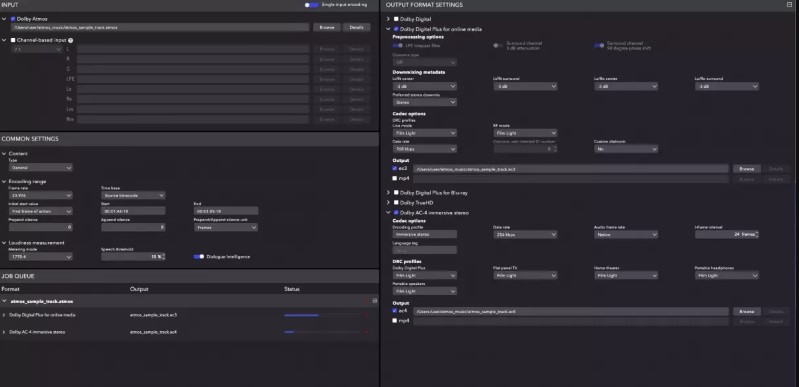Cancel the Dolby Digital Plus for online media job
Viewport: 799px width, 387px height.
click(365, 315)
